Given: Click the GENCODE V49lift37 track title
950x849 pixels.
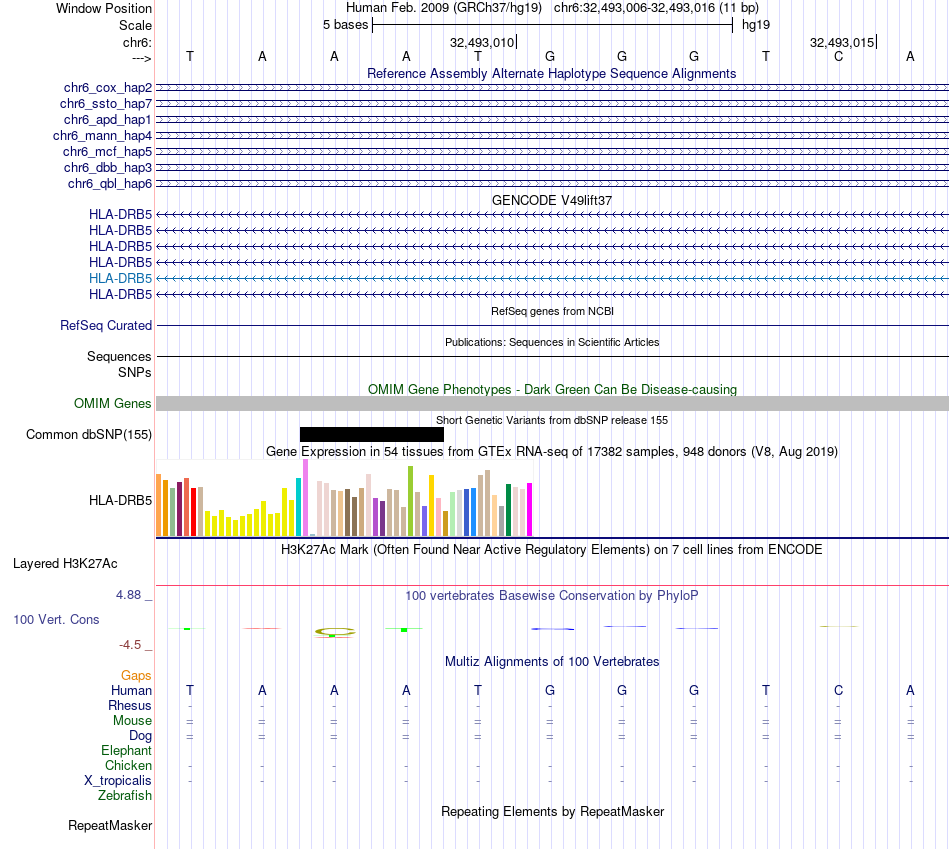Looking at the screenshot, I should click(x=551, y=200).
